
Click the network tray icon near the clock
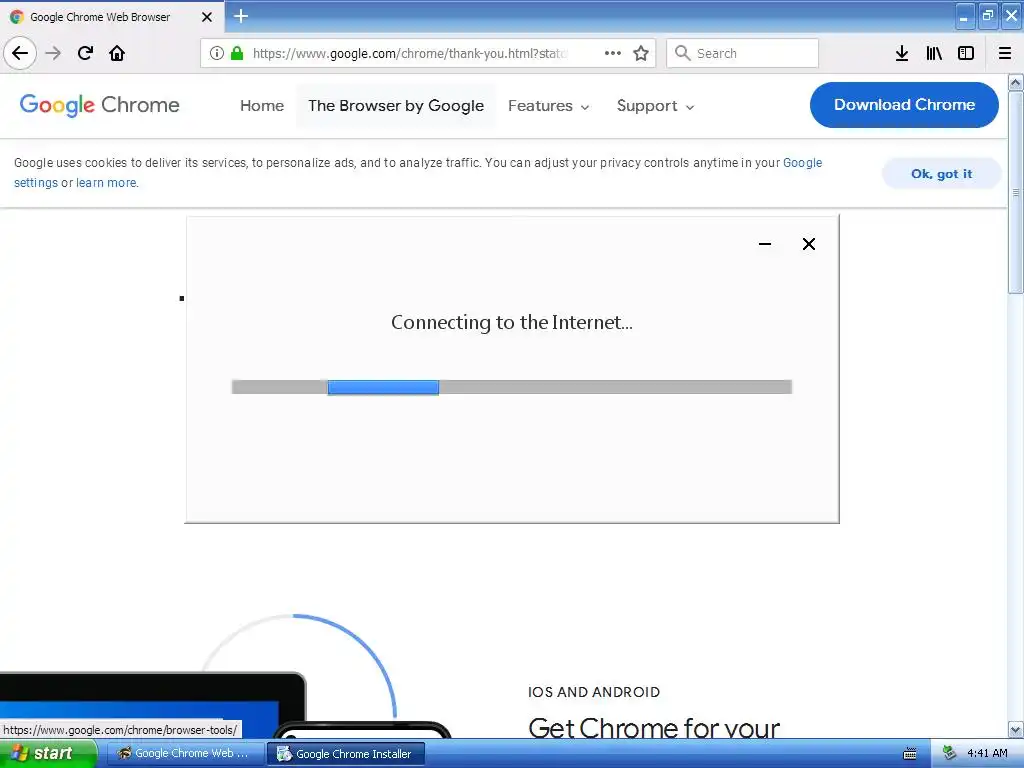[x=950, y=753]
